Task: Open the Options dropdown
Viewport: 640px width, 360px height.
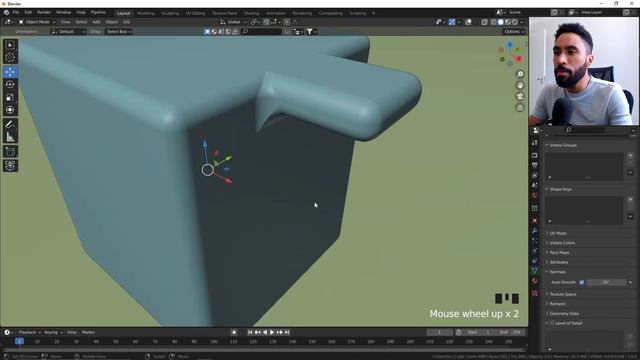Action: [x=514, y=31]
